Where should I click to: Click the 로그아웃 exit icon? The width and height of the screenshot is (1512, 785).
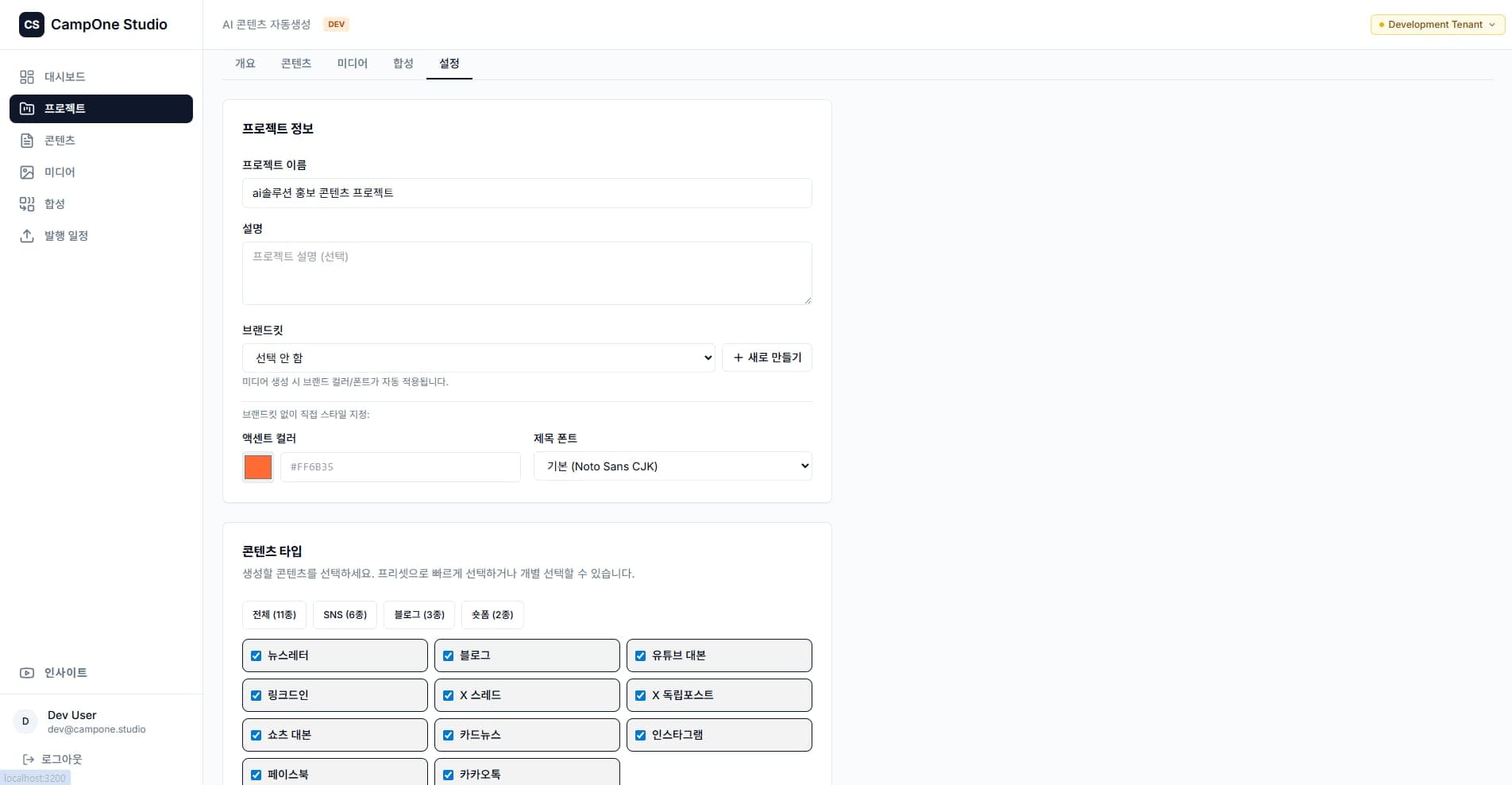coord(29,760)
